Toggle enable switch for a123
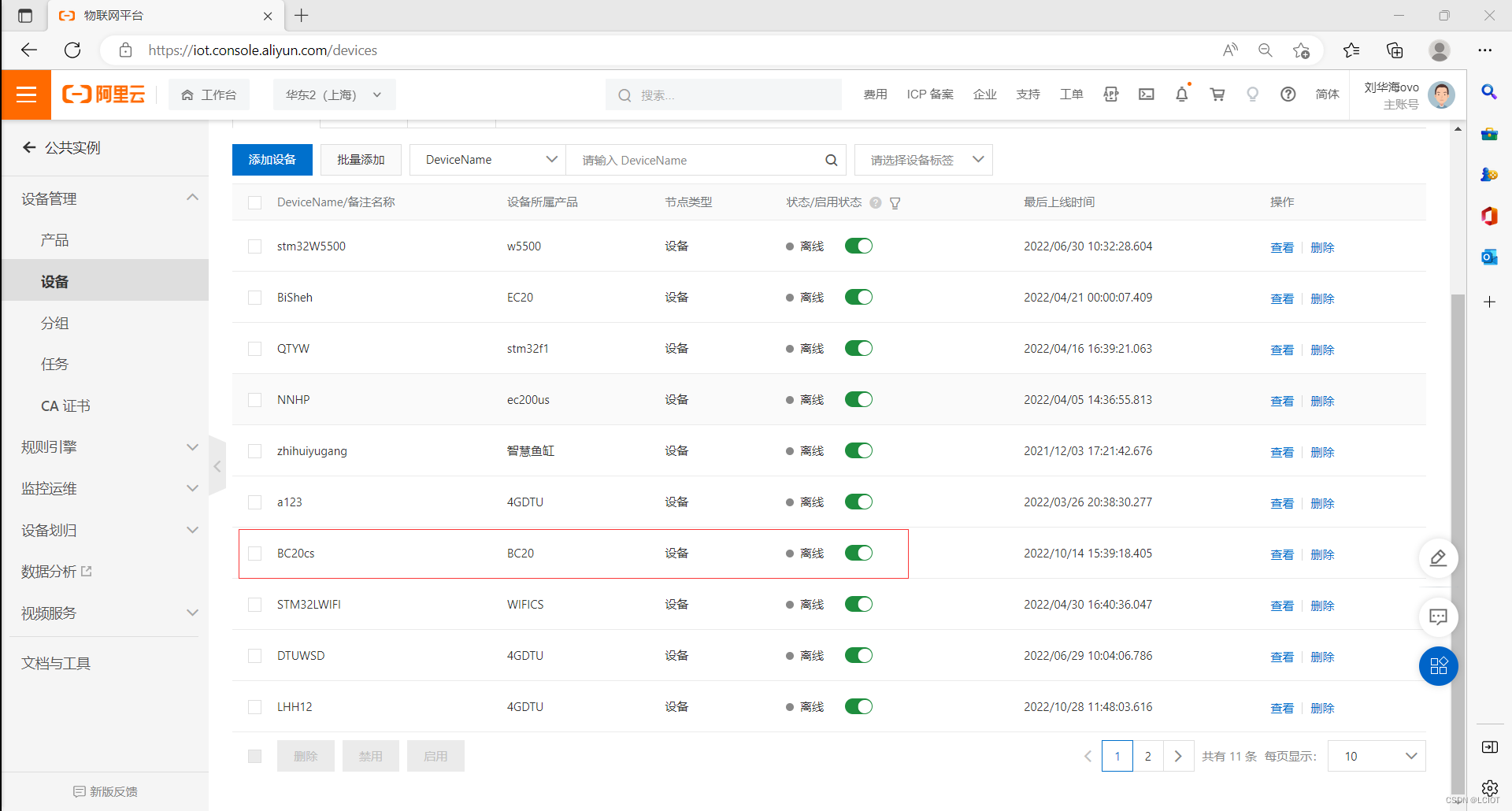Image resolution: width=1512 pixels, height=811 pixels. tap(858, 502)
